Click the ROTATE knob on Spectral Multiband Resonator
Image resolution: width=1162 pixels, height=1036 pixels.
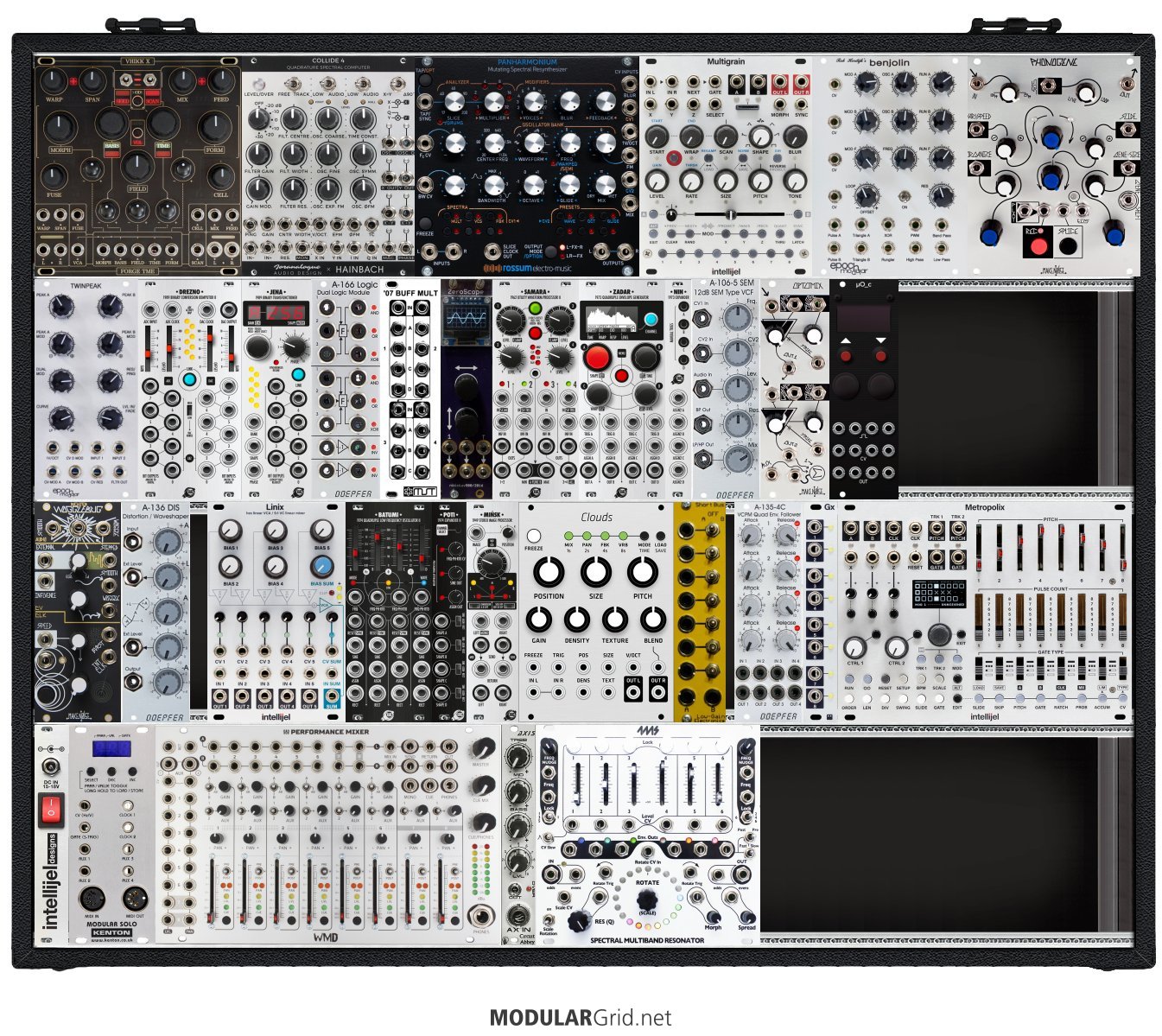[x=647, y=901]
